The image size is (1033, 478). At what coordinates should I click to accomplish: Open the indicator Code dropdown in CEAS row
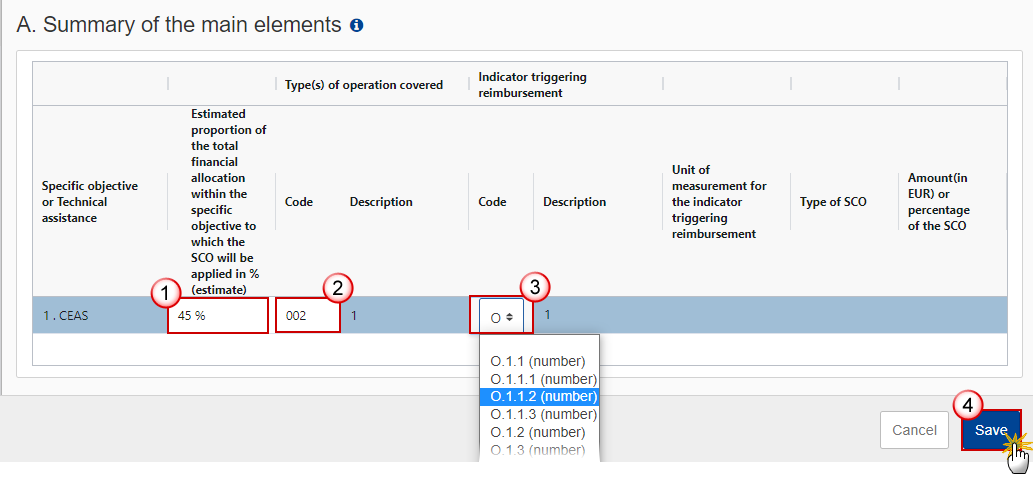coord(501,317)
